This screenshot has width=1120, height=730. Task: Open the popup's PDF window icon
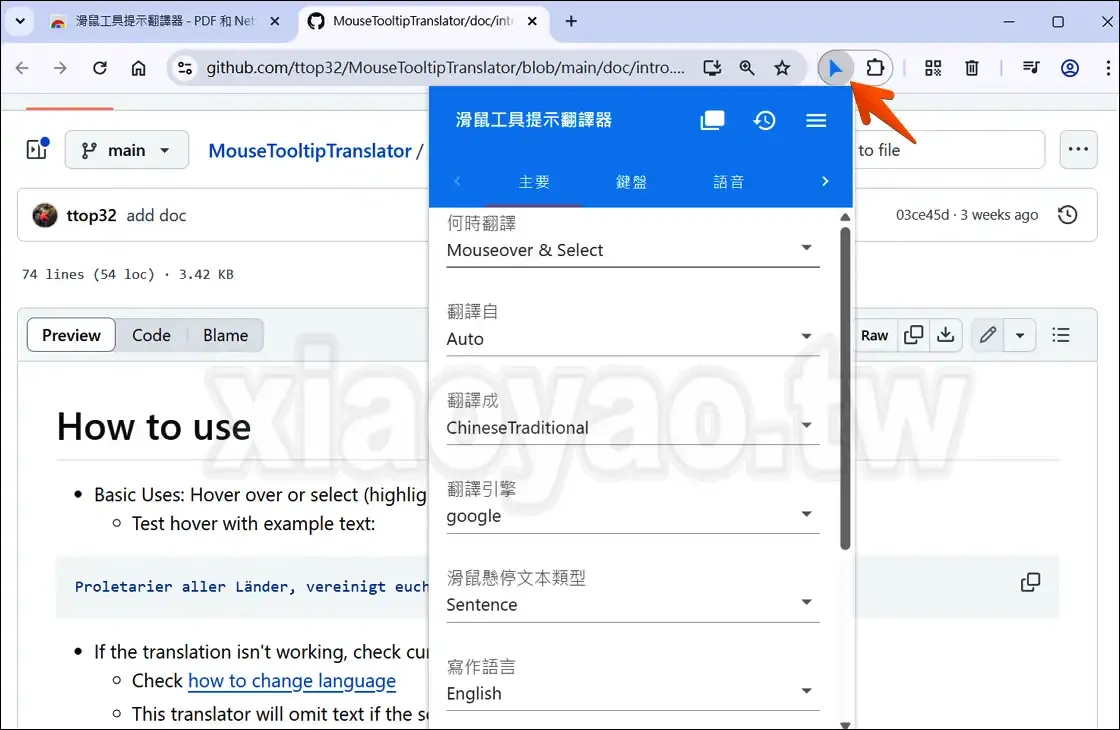[x=712, y=120]
